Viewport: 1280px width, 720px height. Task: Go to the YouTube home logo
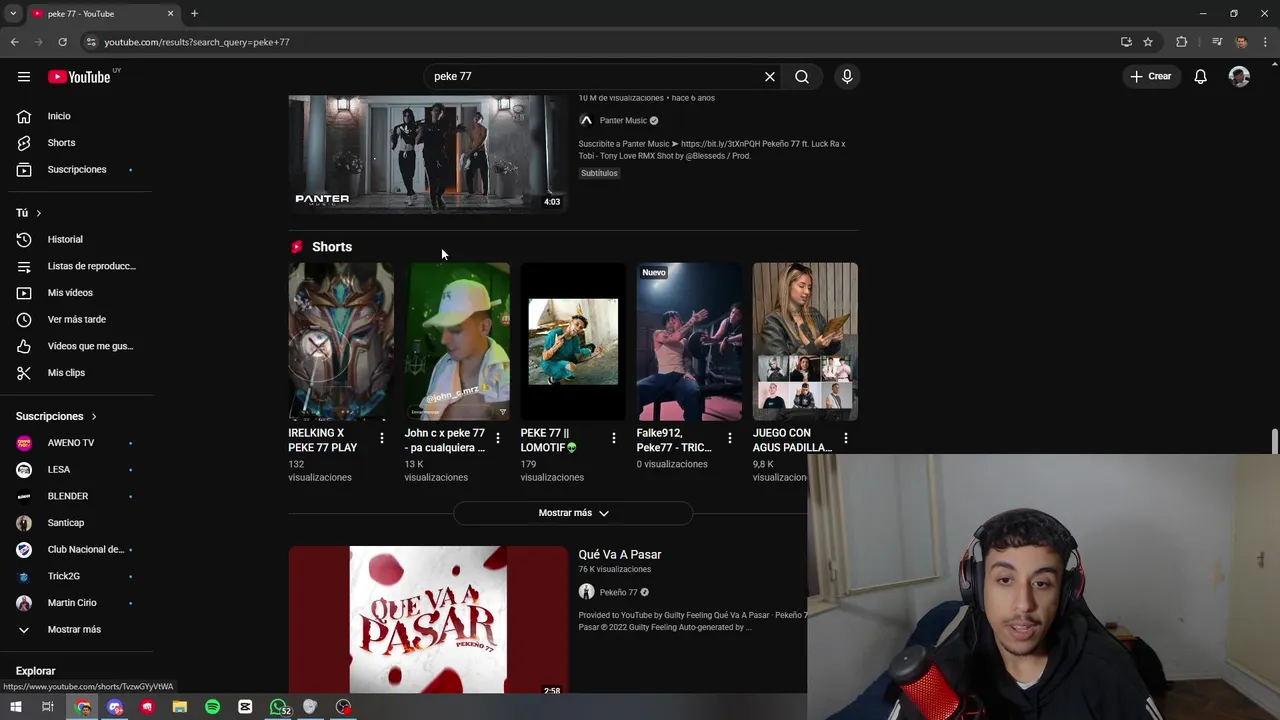tap(79, 77)
